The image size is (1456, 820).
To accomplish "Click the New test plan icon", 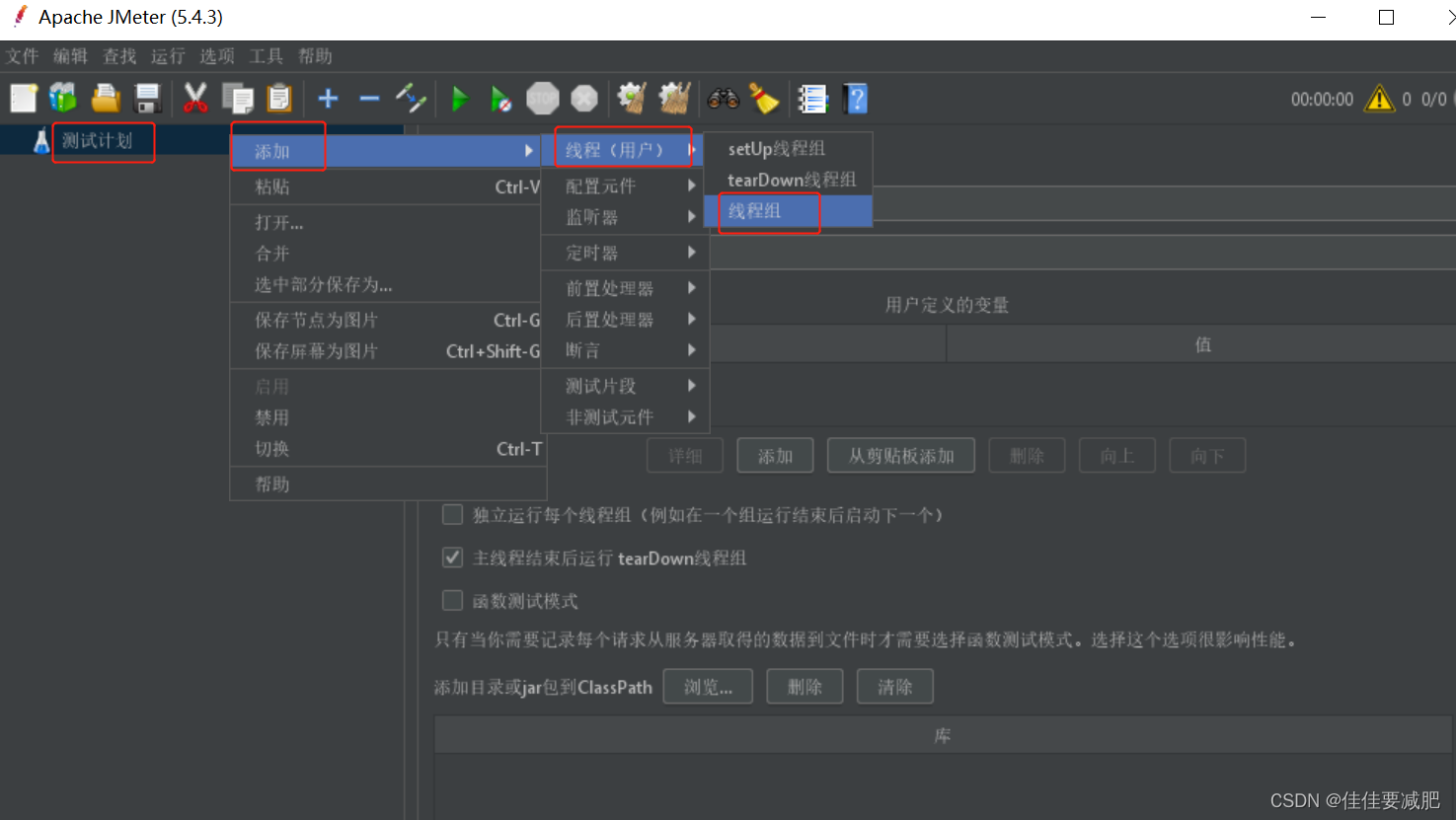I will tap(24, 99).
